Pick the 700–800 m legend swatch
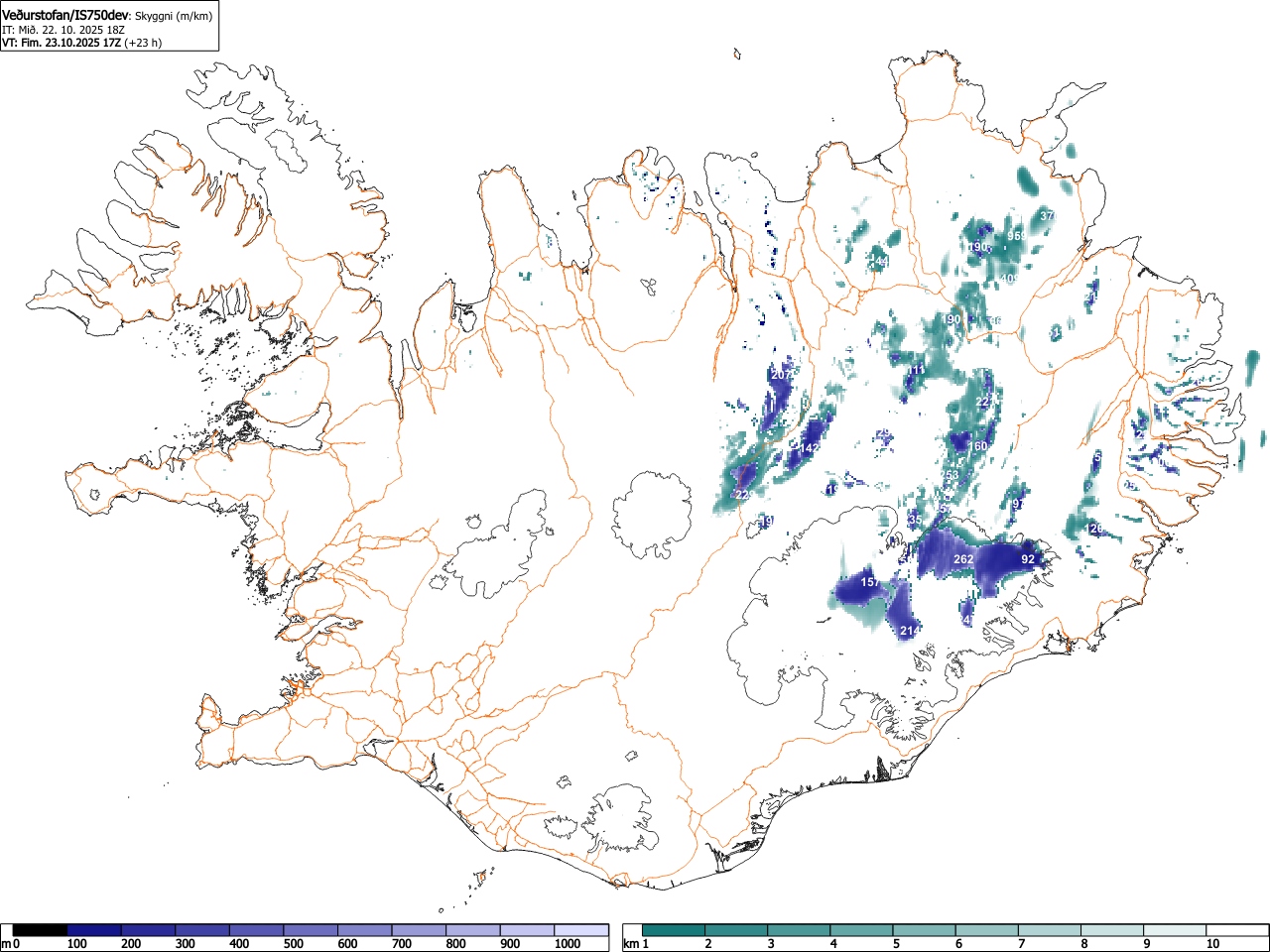 pyautogui.click(x=419, y=930)
